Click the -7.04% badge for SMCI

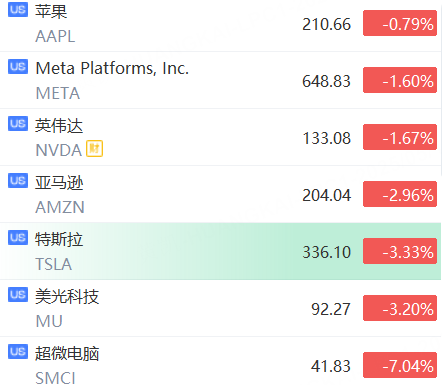coord(400,365)
